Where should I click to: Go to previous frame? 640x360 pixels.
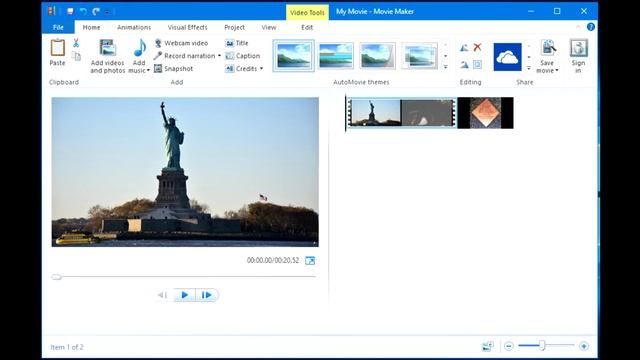point(162,295)
